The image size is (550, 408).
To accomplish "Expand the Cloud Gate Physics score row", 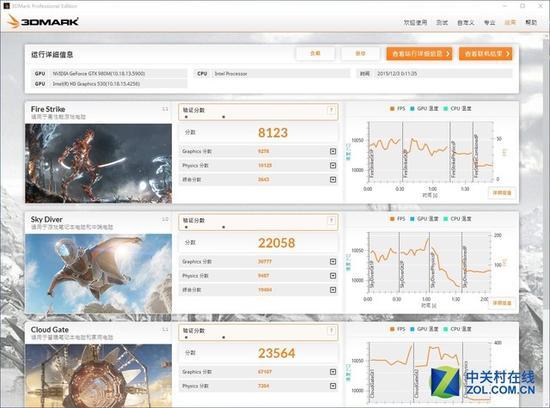I will (333, 386).
